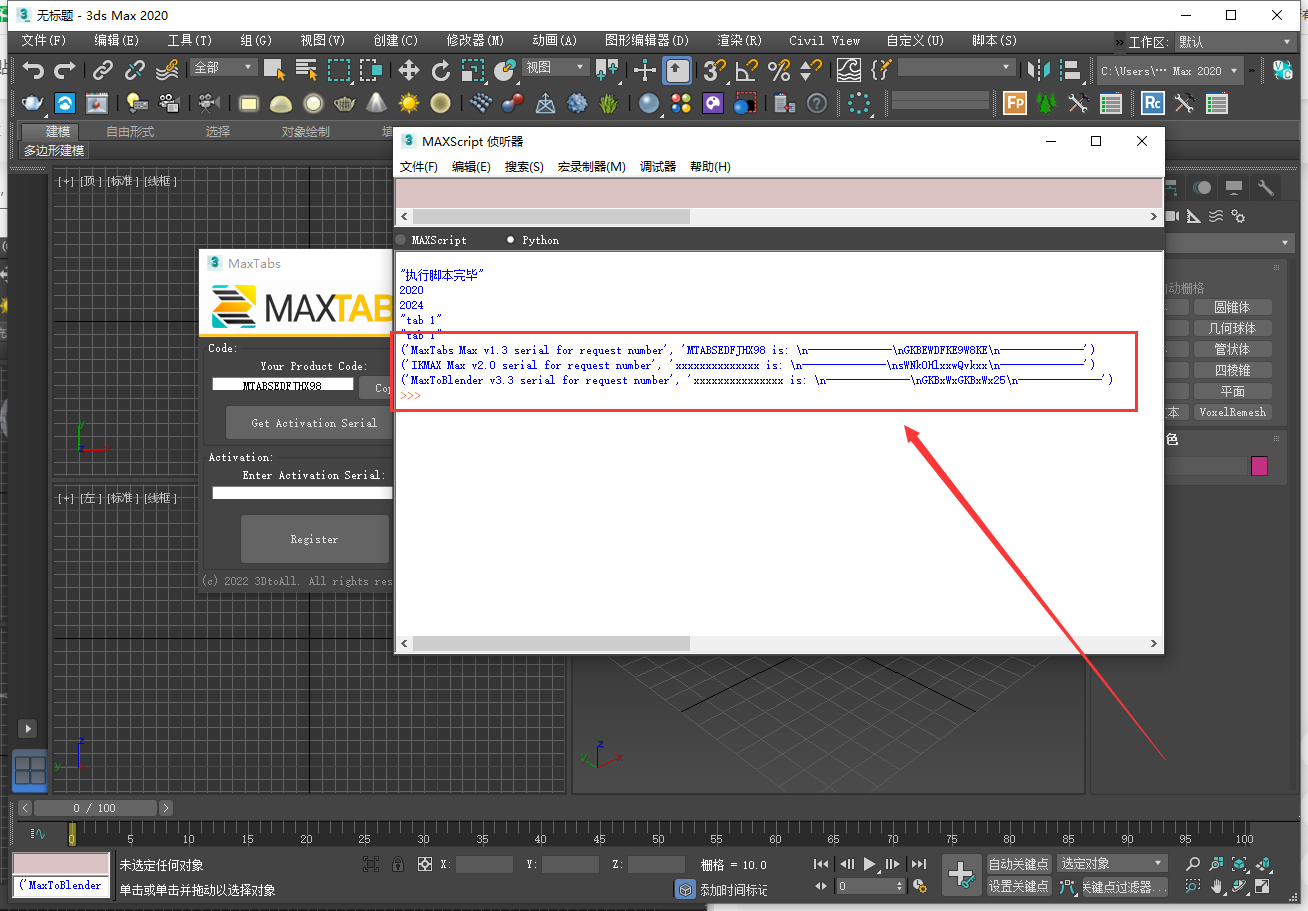
Task: Click the VoxelRemesh button
Action: click(x=1232, y=412)
